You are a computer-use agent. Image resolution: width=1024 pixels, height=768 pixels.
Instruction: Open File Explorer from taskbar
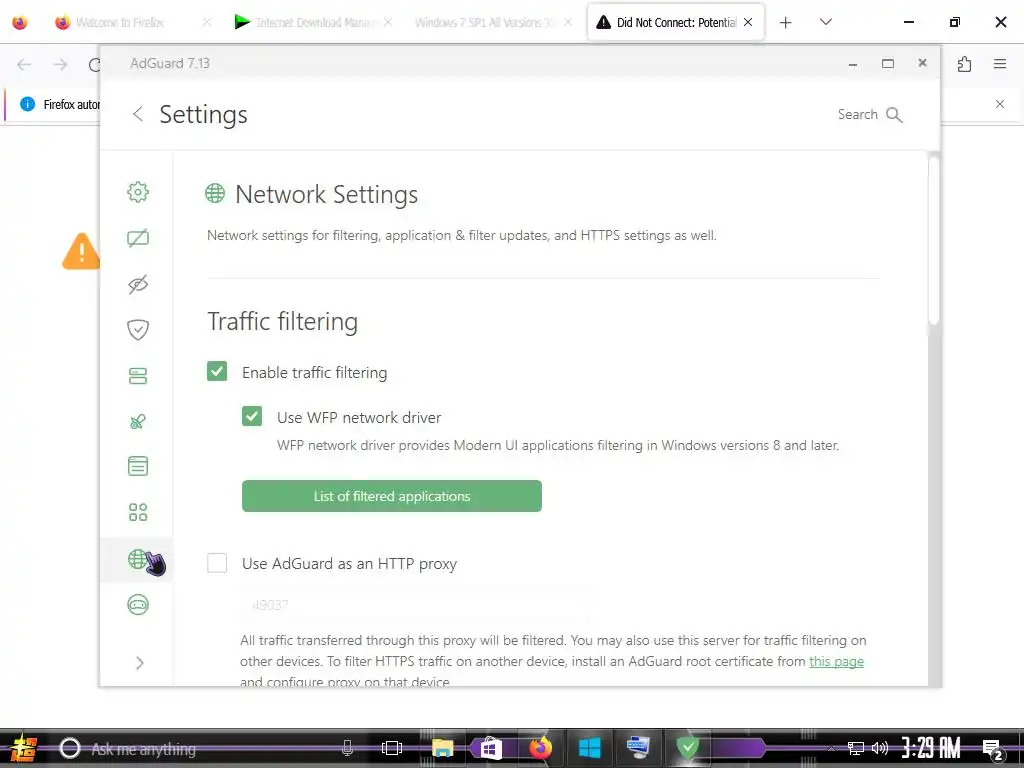coord(442,748)
